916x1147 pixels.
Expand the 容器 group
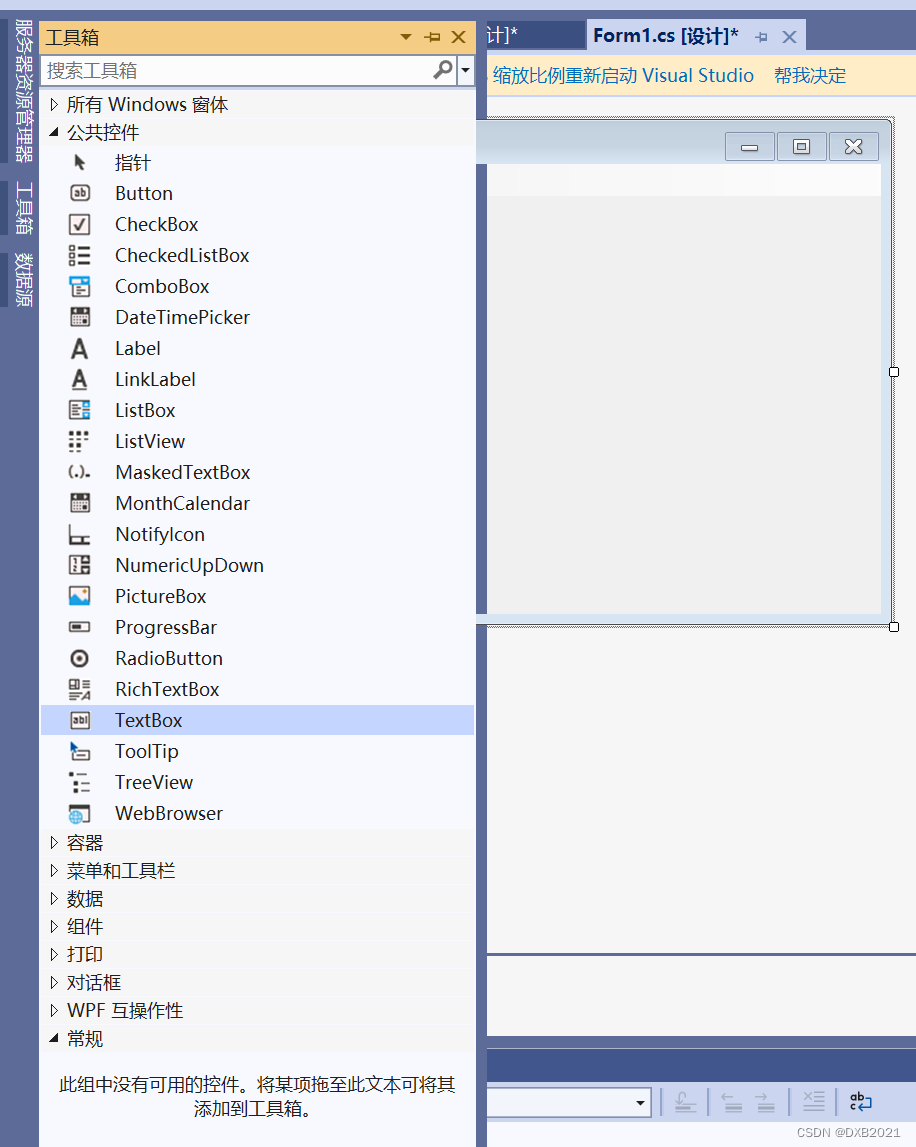point(54,843)
